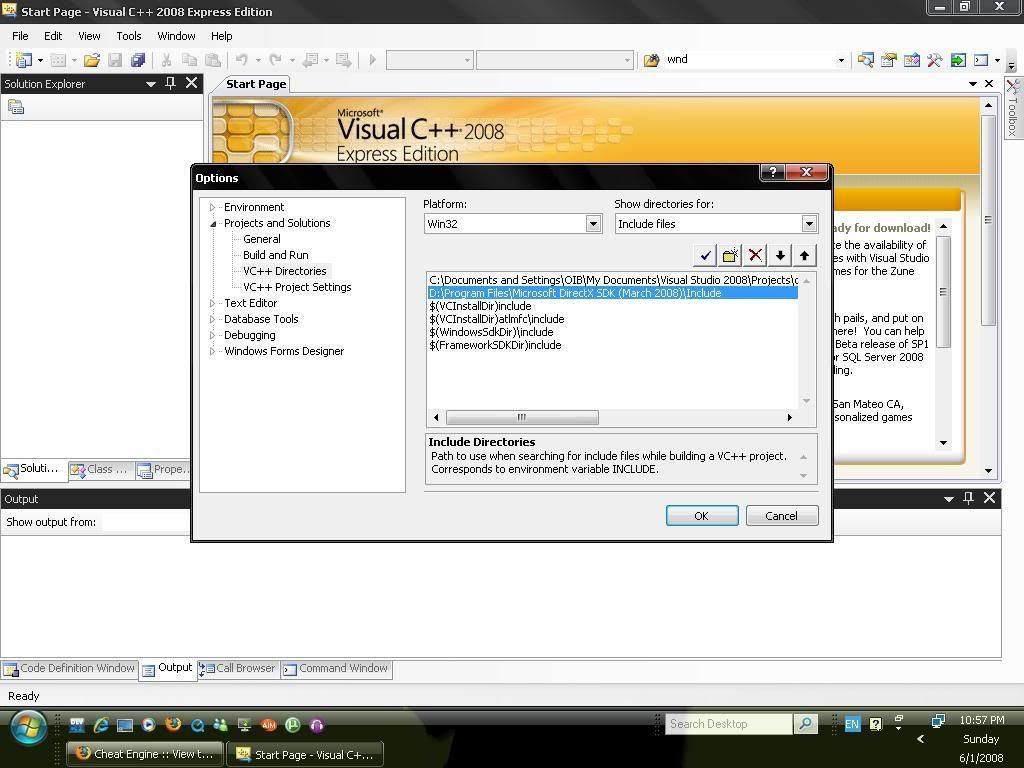
Task: Click the New Project toolbar icon
Action: click(24, 60)
